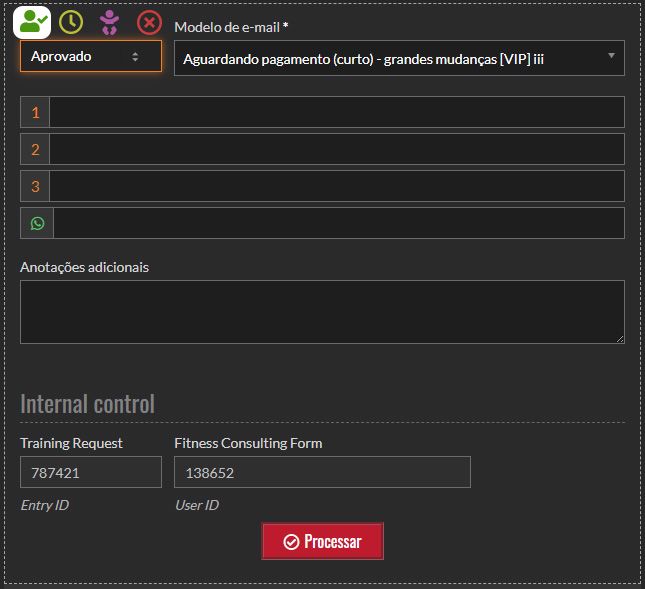
Task: Open the Modelo de e-mail dropdown
Action: click(x=399, y=58)
